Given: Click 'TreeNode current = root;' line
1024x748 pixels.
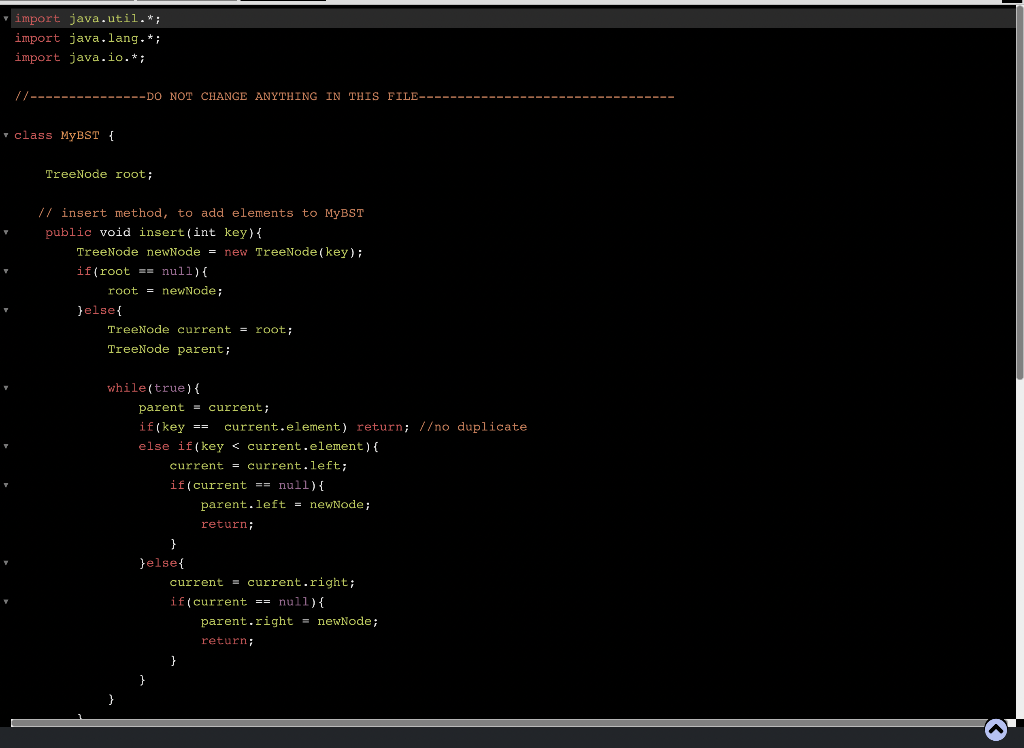Looking at the screenshot, I should click(200, 330).
